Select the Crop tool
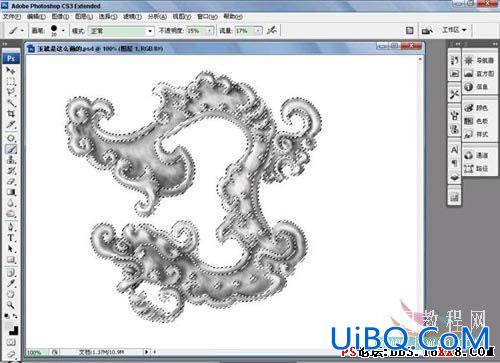This screenshot has height=363, width=500. pyautogui.click(x=11, y=114)
